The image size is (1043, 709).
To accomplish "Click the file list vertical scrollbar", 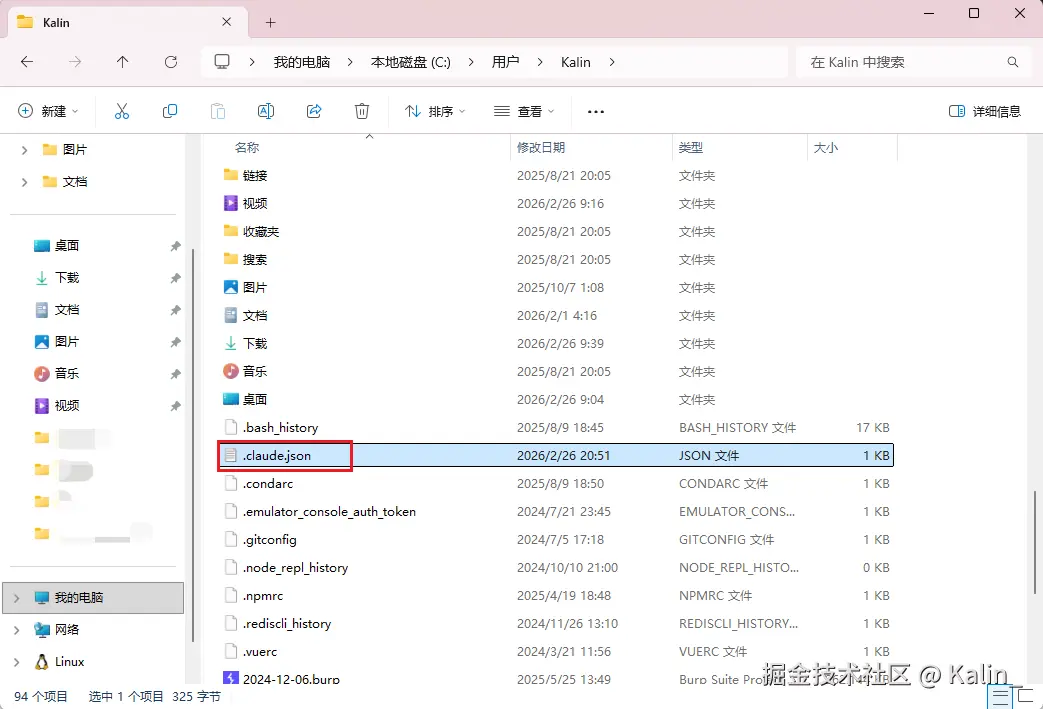I will pyautogui.click(x=1034, y=542).
